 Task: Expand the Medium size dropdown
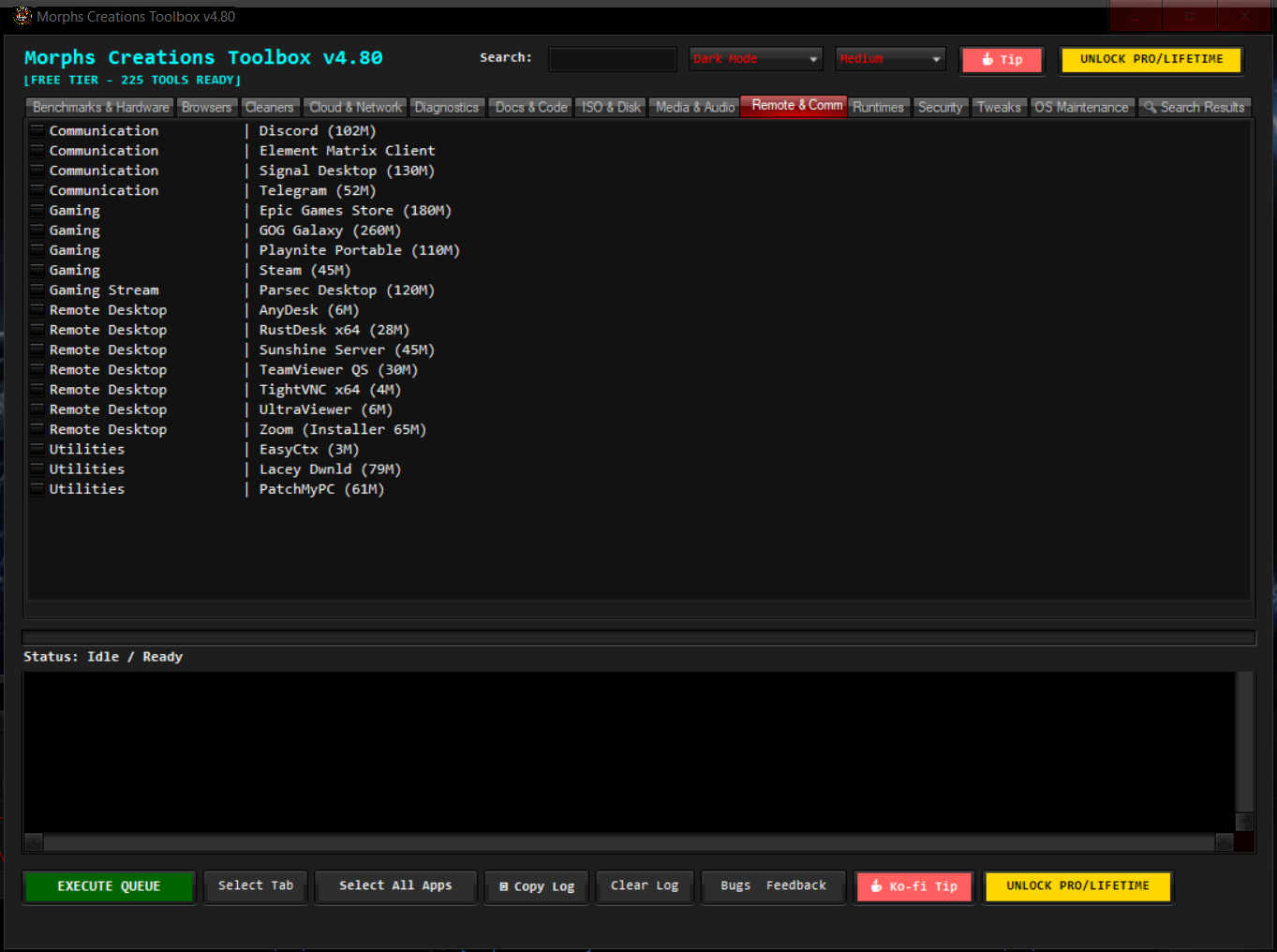click(x=890, y=59)
